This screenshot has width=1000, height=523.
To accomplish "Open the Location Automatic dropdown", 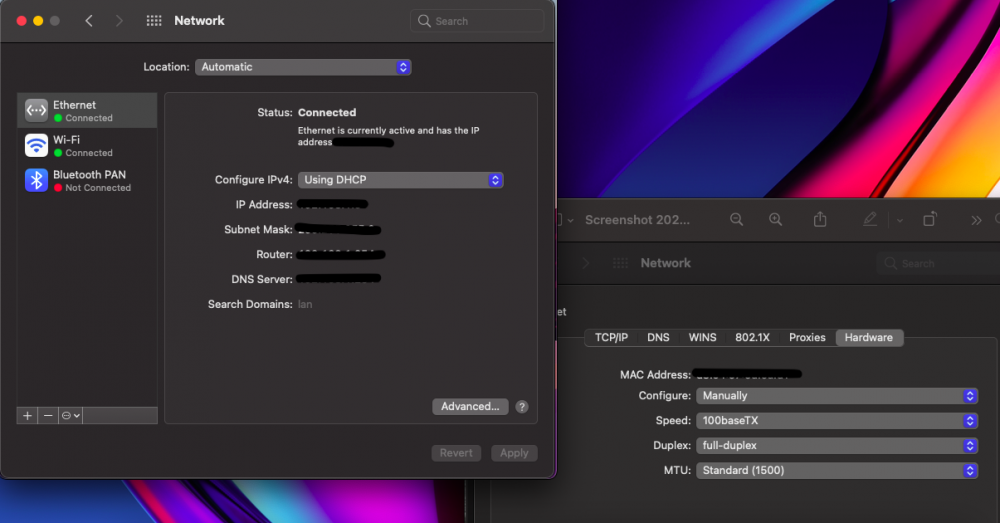I will [303, 67].
